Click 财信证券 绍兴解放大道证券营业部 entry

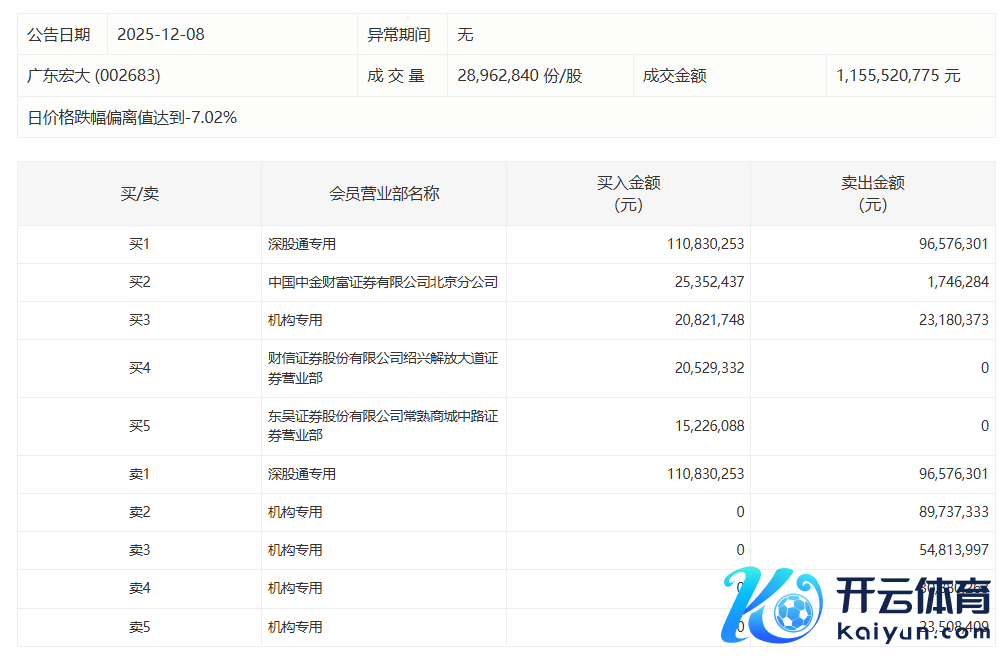point(382,369)
